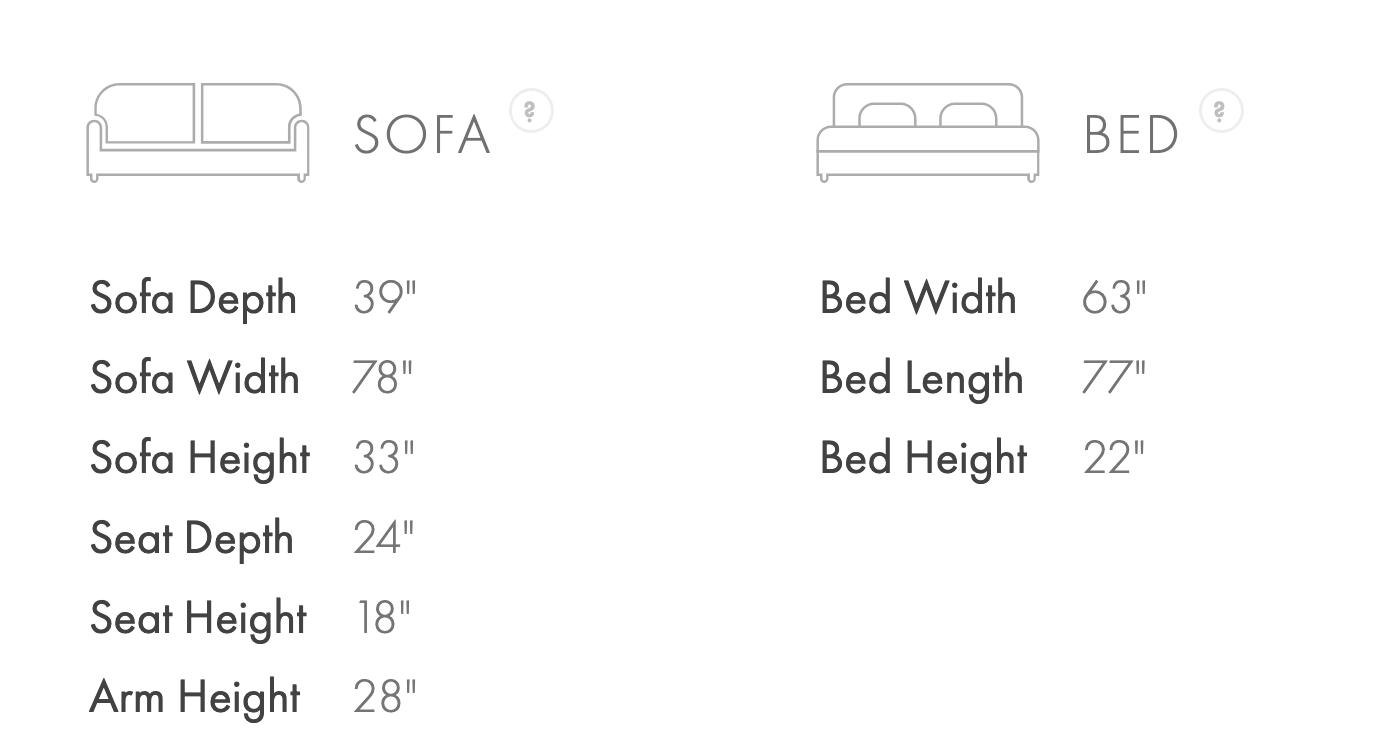Click the Seat Depth label
This screenshot has height=732, width=1374.
pos(192,539)
